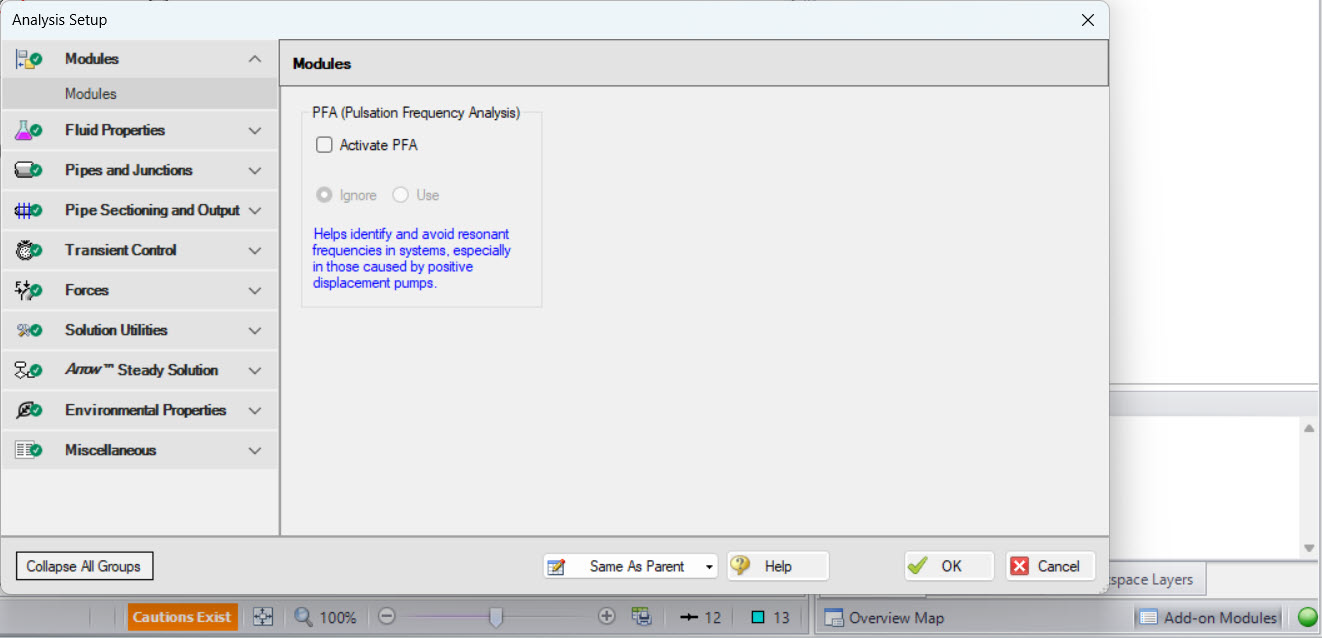Click OK to confirm Analysis Setup
Screen dimensions: 1322x638
point(949,566)
